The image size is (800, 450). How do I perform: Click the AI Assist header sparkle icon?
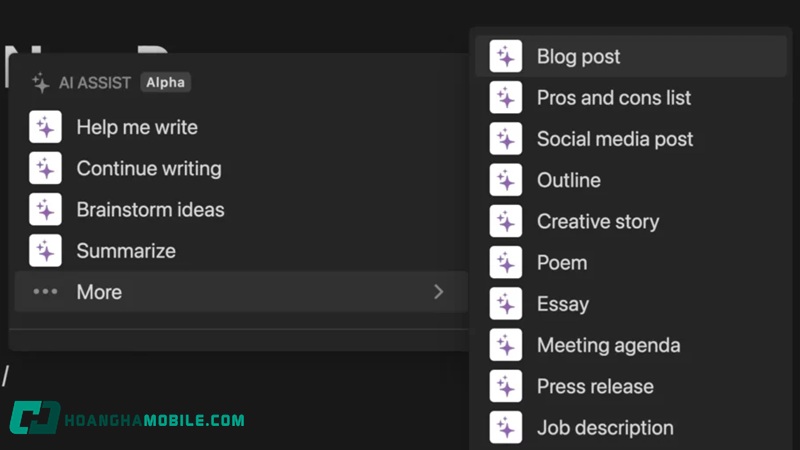pos(41,83)
